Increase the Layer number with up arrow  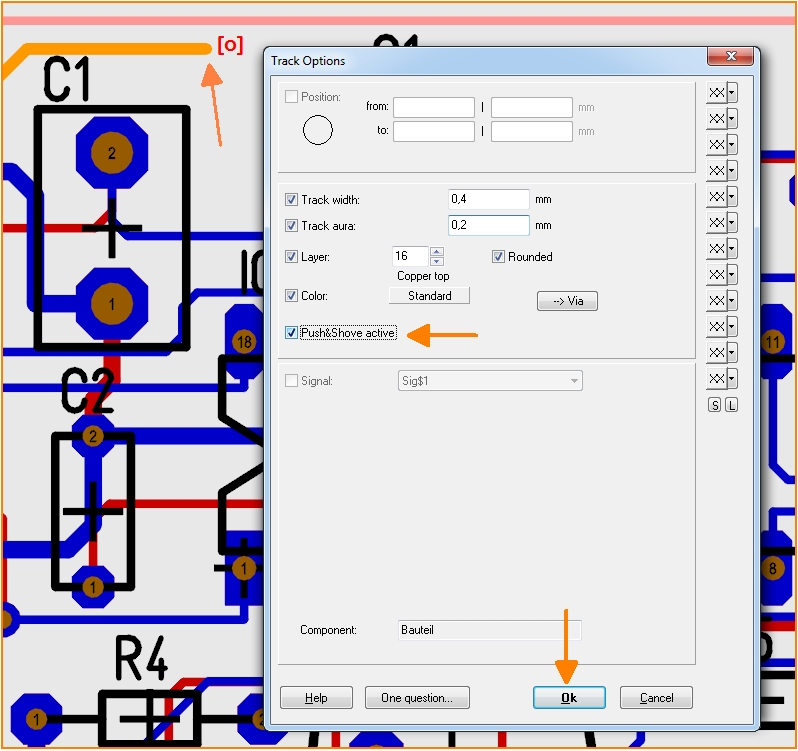click(x=436, y=252)
